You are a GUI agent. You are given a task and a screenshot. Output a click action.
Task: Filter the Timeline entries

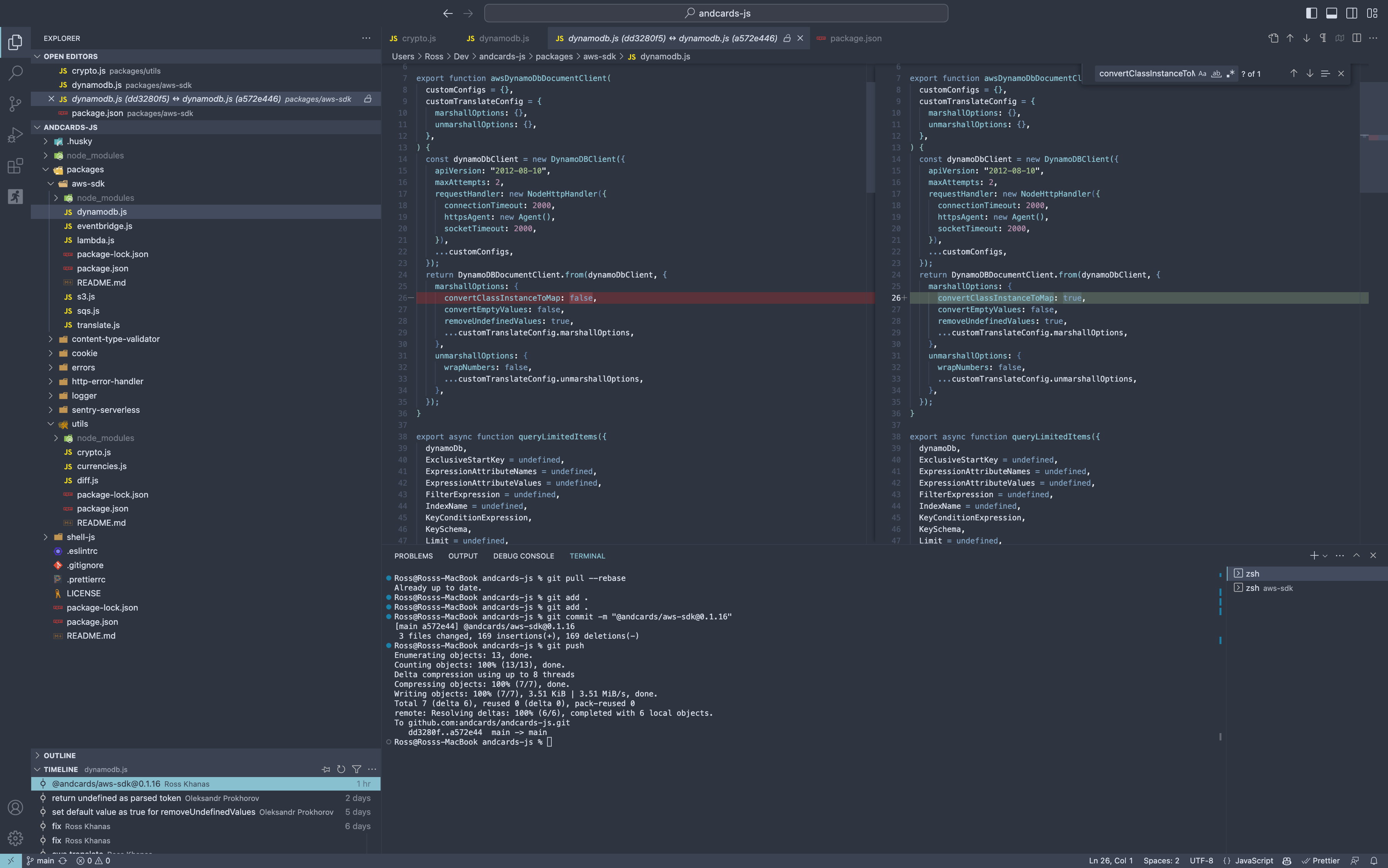357,769
